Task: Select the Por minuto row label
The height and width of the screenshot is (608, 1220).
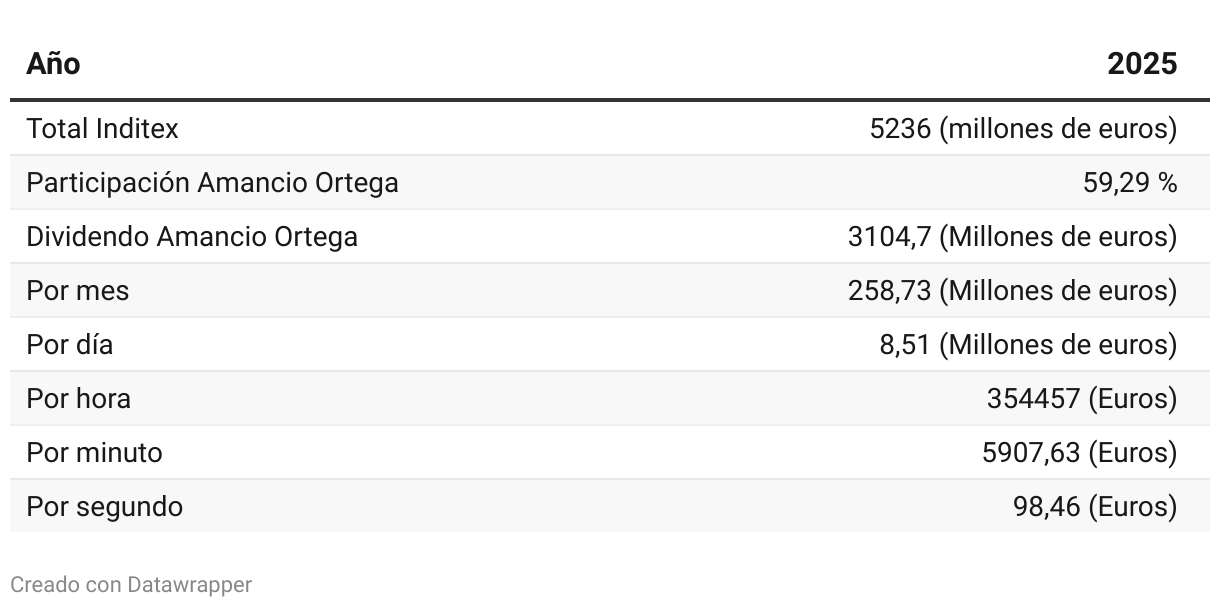Action: 95,453
